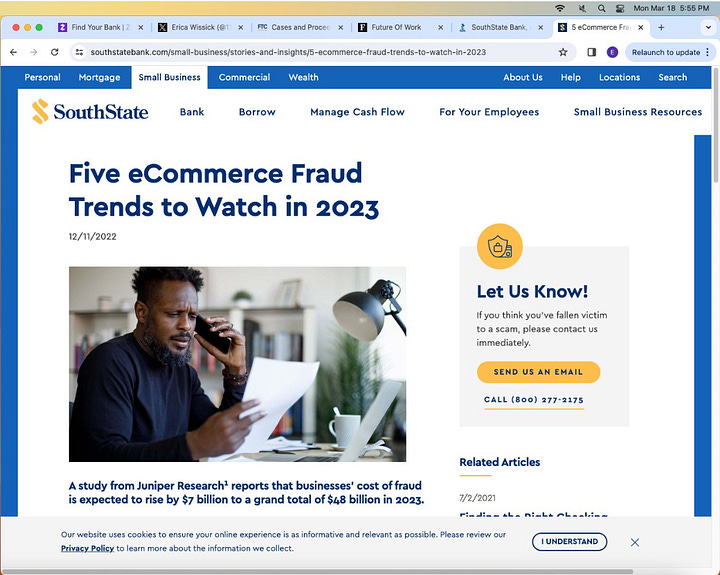Open Chrome three-dot menu
Screen dimensions: 720x575
point(708,52)
